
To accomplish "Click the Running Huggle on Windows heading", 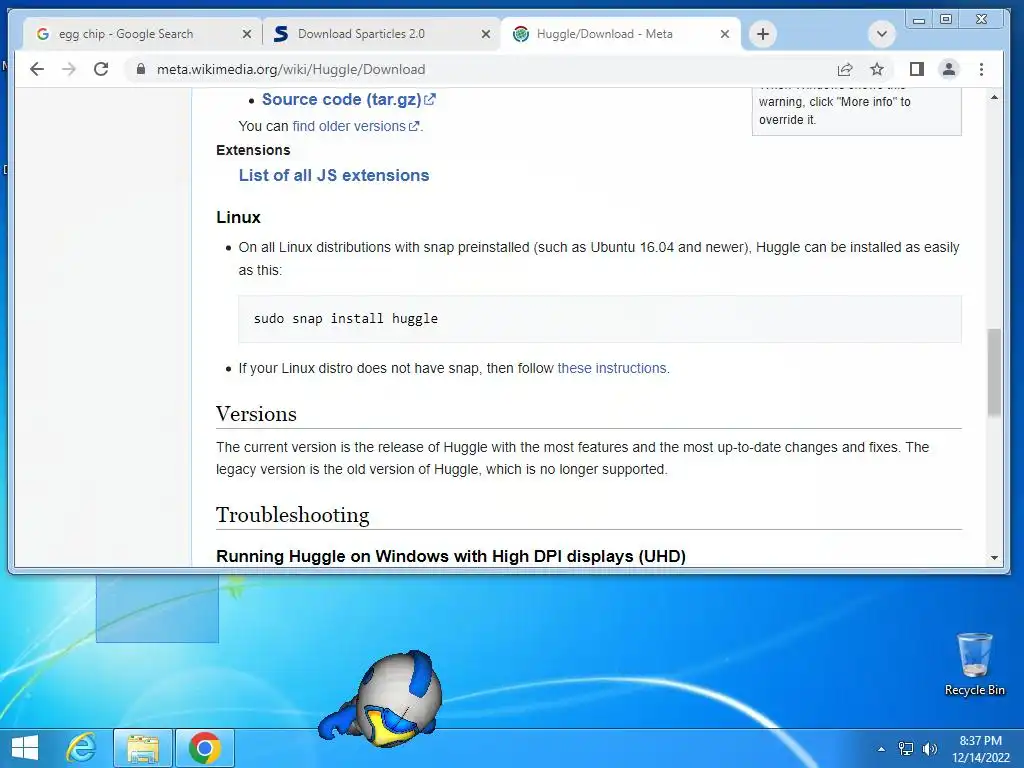I will (451, 556).
